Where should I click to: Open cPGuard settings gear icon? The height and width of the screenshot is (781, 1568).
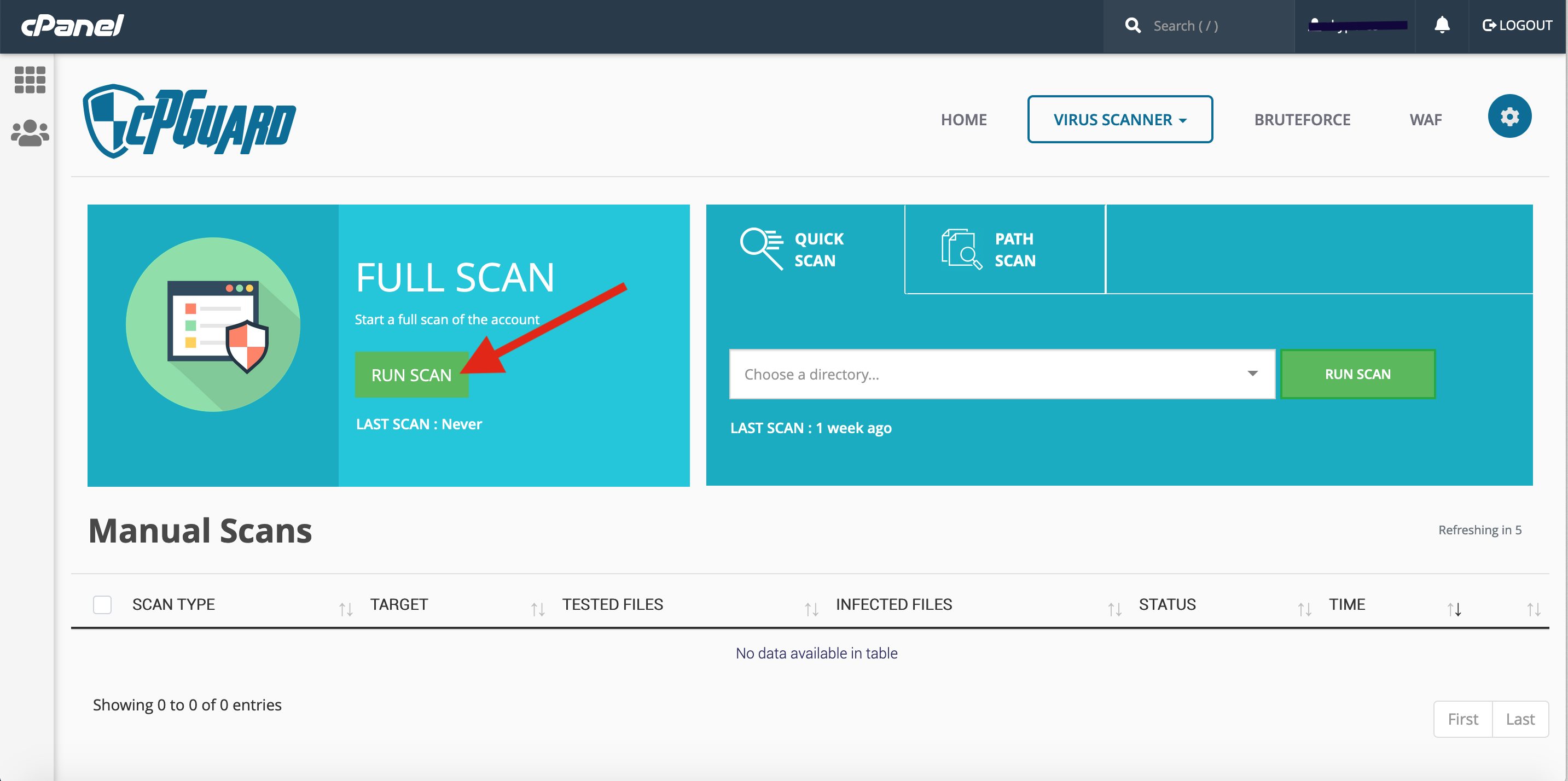pos(1509,116)
